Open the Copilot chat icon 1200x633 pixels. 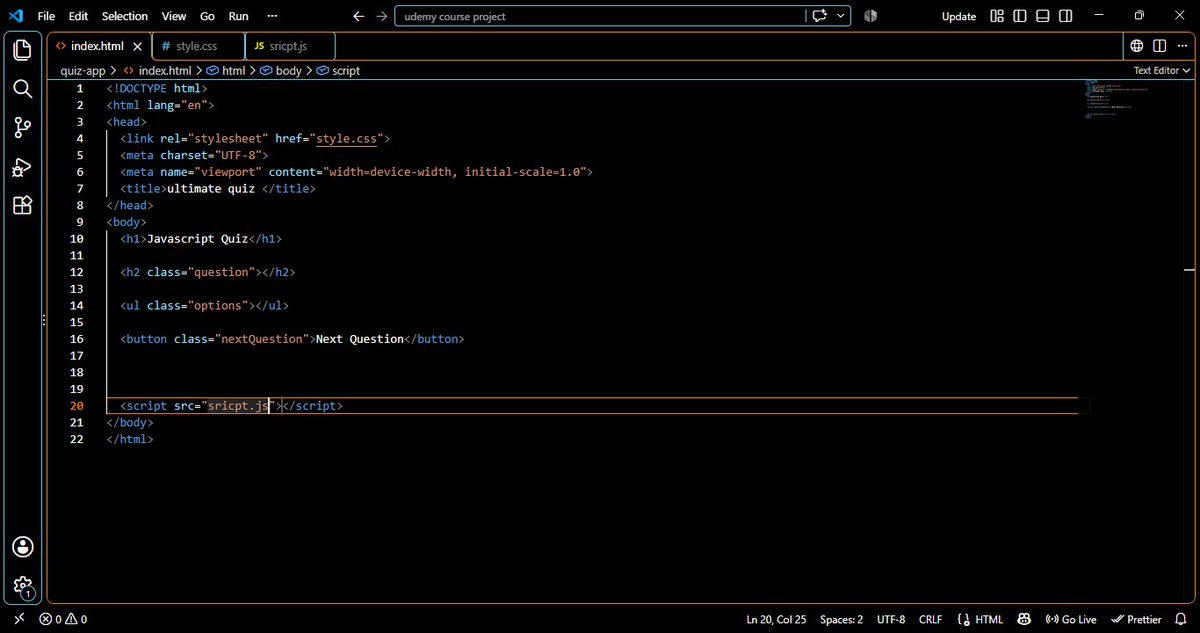point(821,16)
